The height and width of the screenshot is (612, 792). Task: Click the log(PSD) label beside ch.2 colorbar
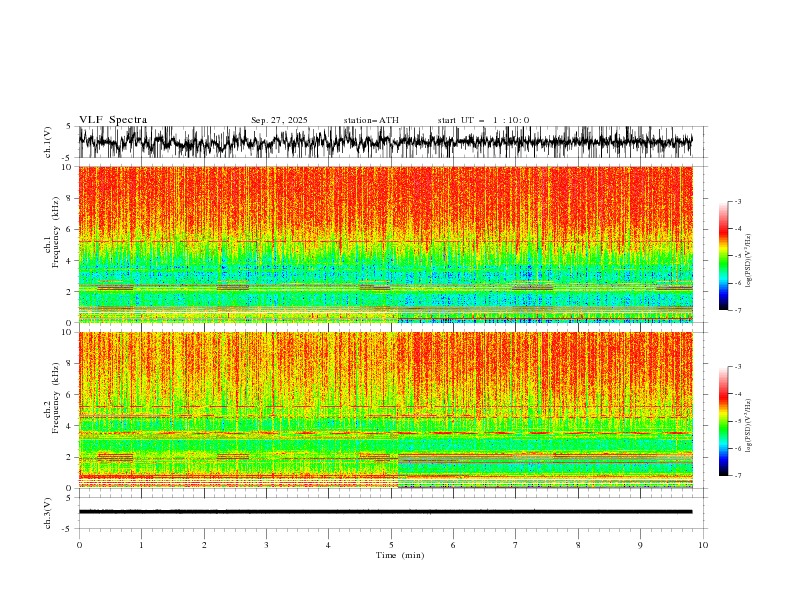point(748,426)
